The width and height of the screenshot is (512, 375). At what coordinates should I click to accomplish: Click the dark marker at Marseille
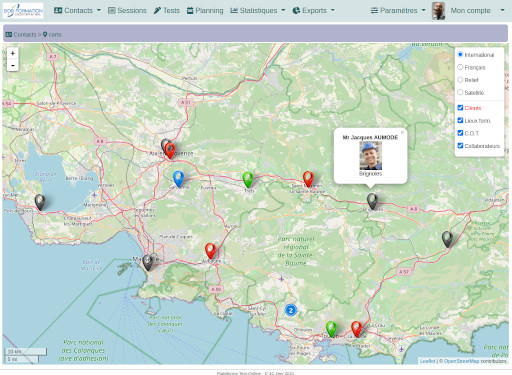point(147,262)
